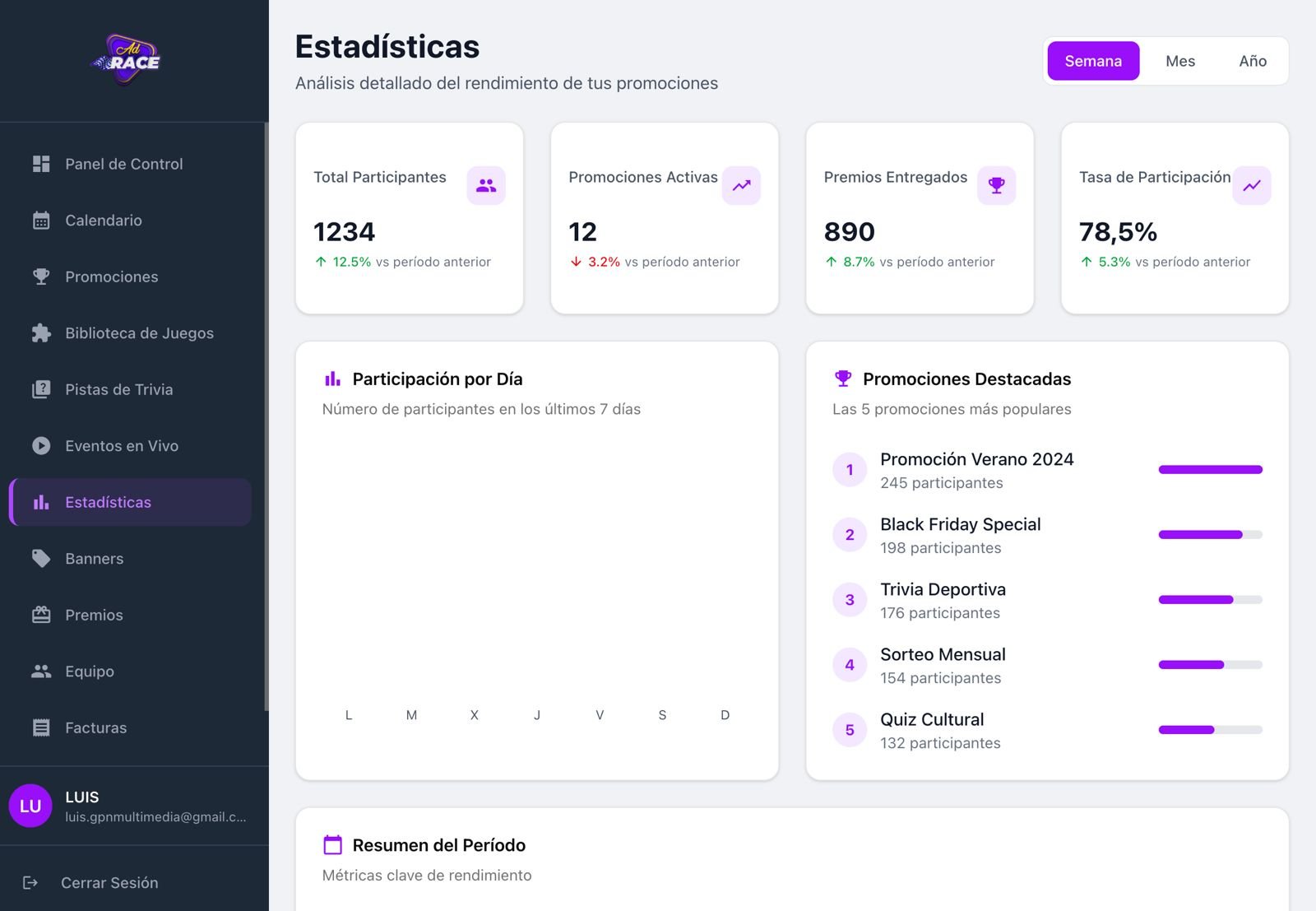Open Promoción Verano 2024 entry
Viewport: 1316px width, 911px height.
[x=976, y=460]
